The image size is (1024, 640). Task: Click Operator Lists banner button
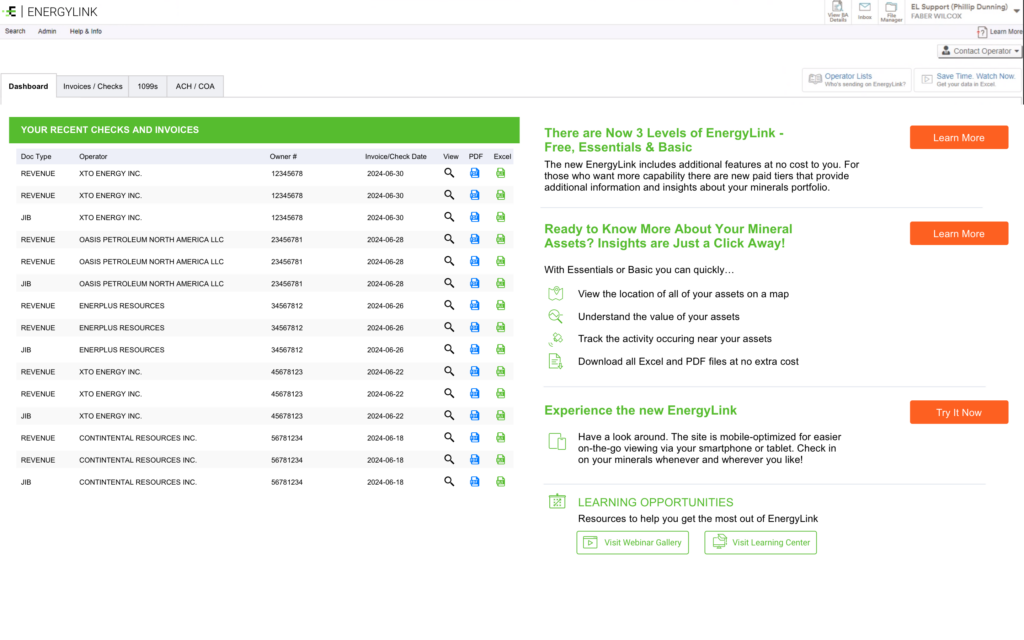coord(856,80)
